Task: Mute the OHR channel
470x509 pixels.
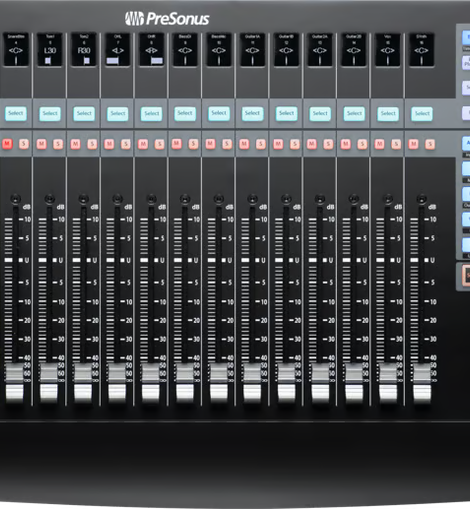Action: [x=143, y=144]
